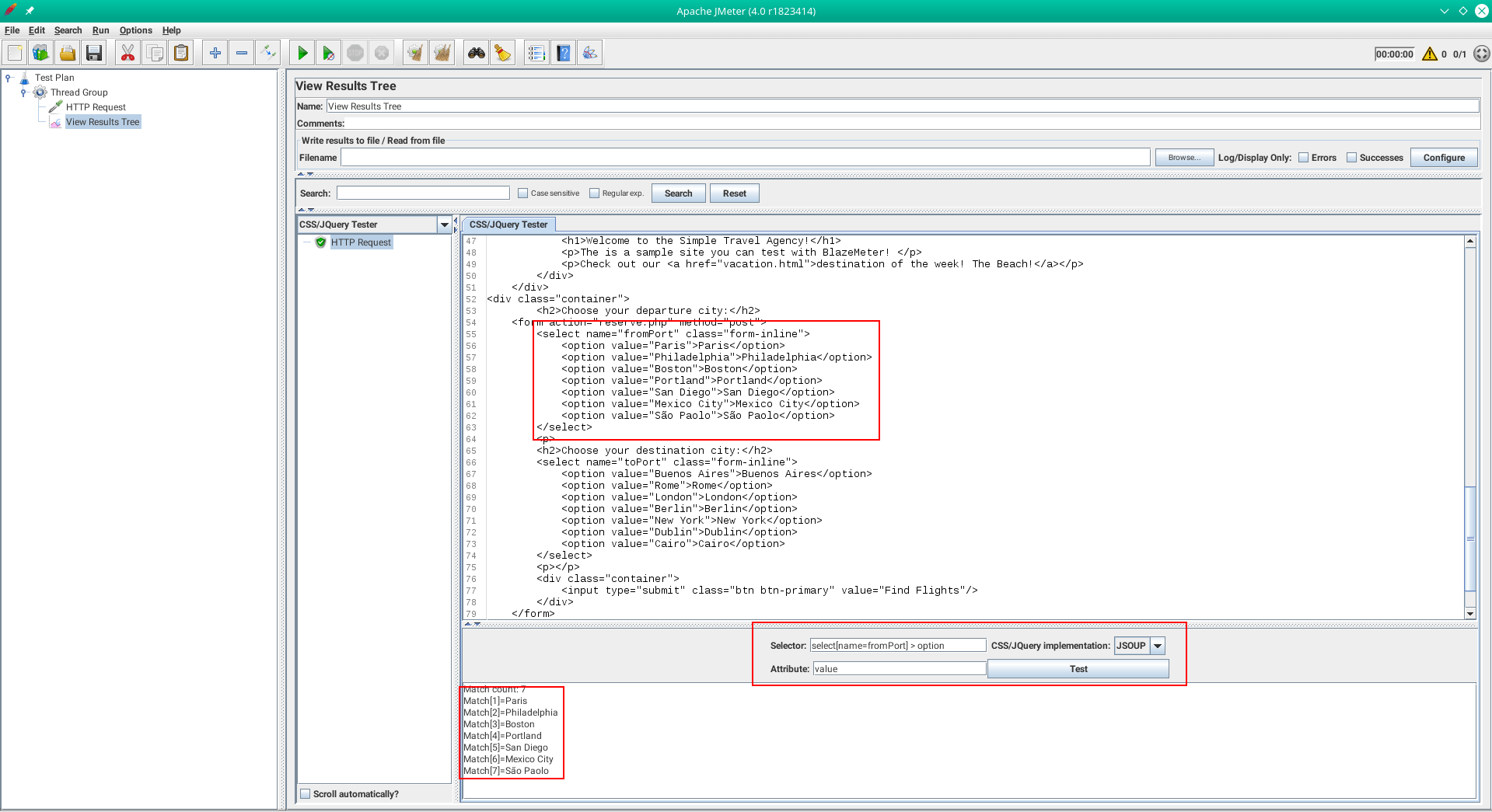Open the Edit menu
The width and height of the screenshot is (1492, 812).
[x=37, y=30]
